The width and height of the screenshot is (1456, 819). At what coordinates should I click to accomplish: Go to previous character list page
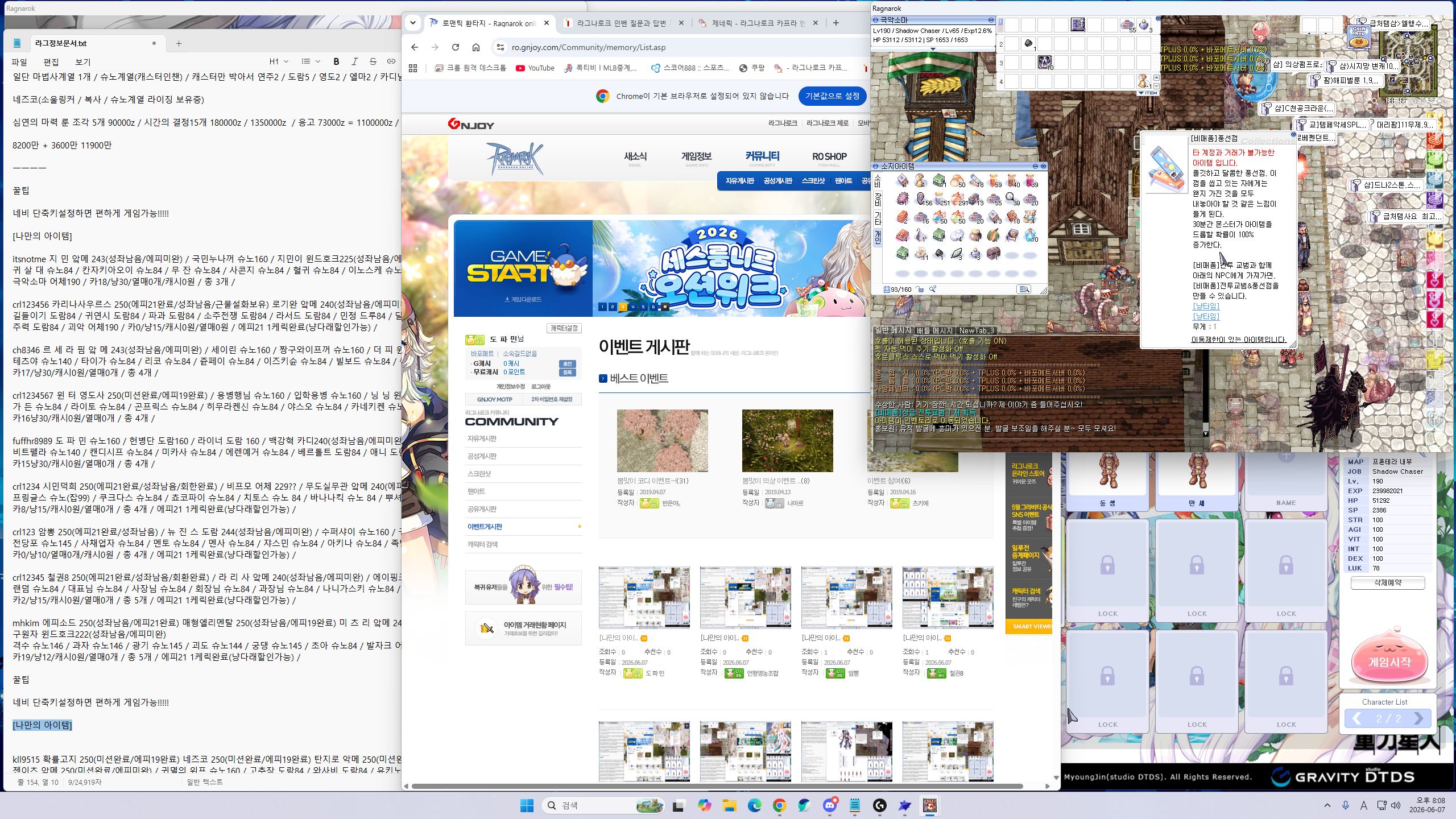coord(1357,718)
